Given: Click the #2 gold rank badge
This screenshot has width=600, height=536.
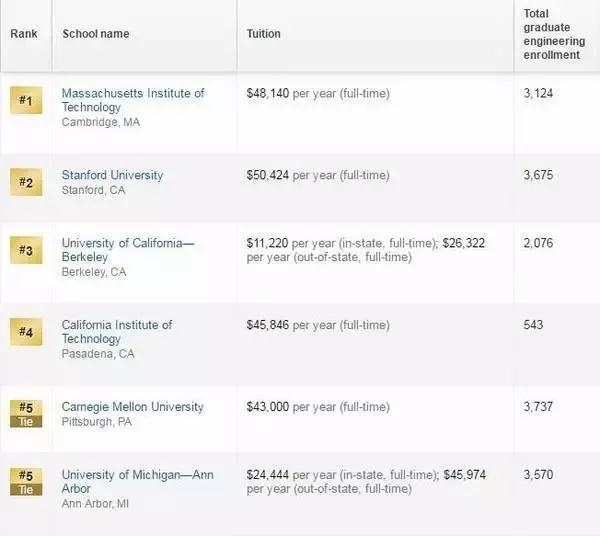Looking at the screenshot, I should pos(26,182).
